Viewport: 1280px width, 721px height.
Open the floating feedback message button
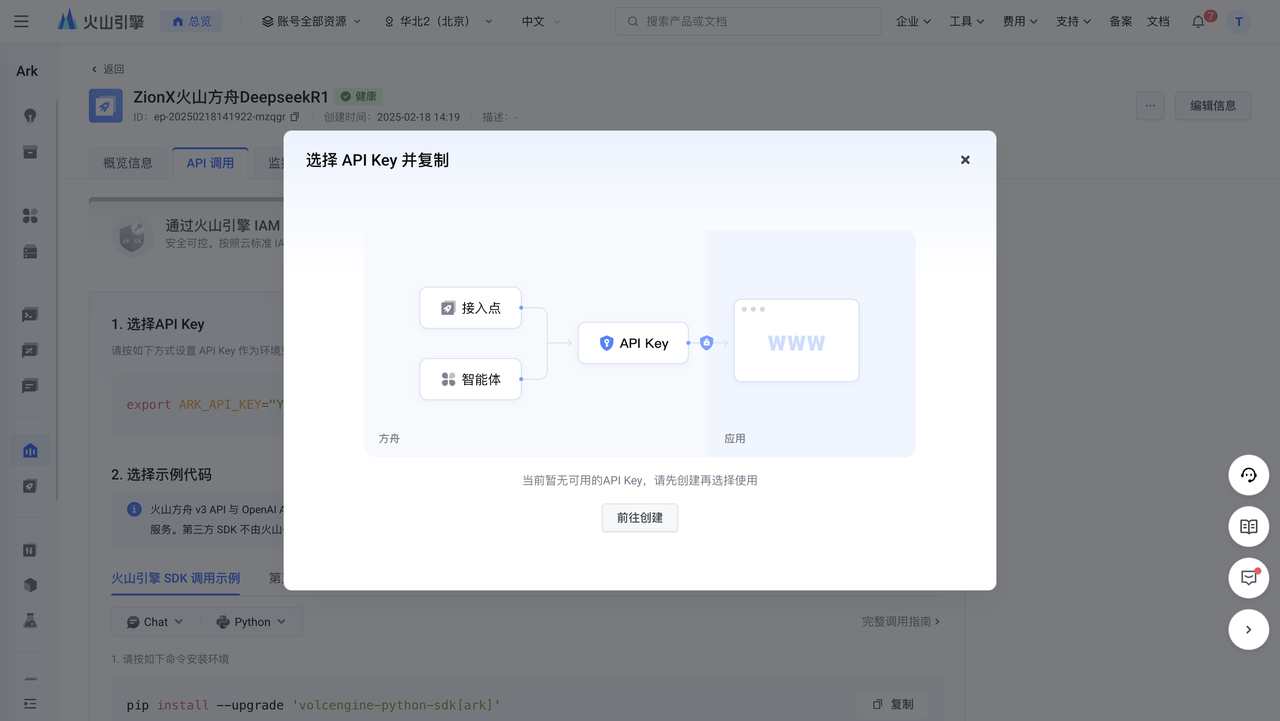[1248, 578]
